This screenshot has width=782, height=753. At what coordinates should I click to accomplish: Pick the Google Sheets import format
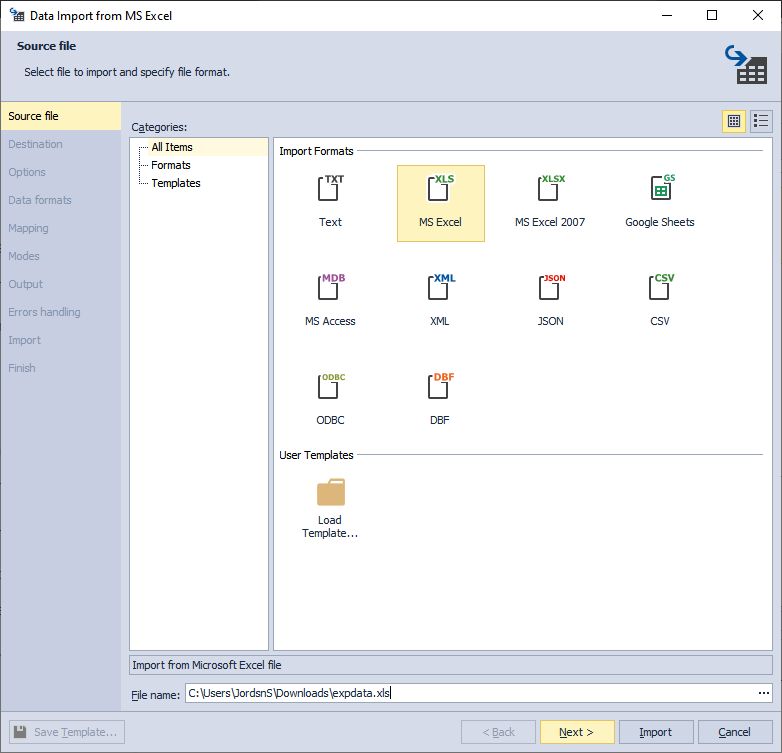click(x=660, y=203)
